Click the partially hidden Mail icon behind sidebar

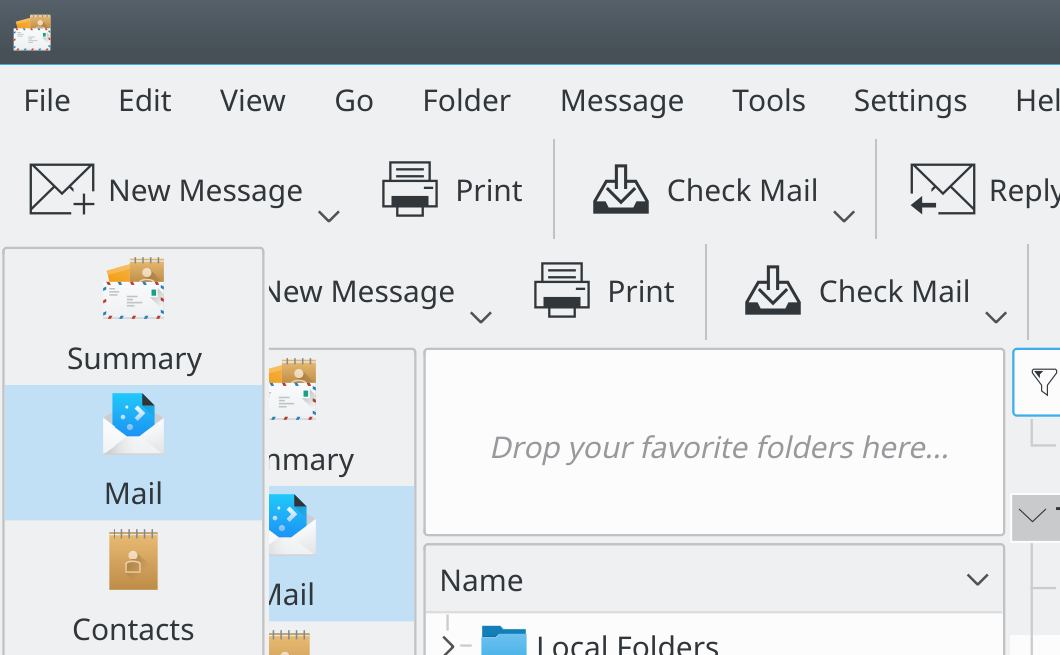click(293, 525)
